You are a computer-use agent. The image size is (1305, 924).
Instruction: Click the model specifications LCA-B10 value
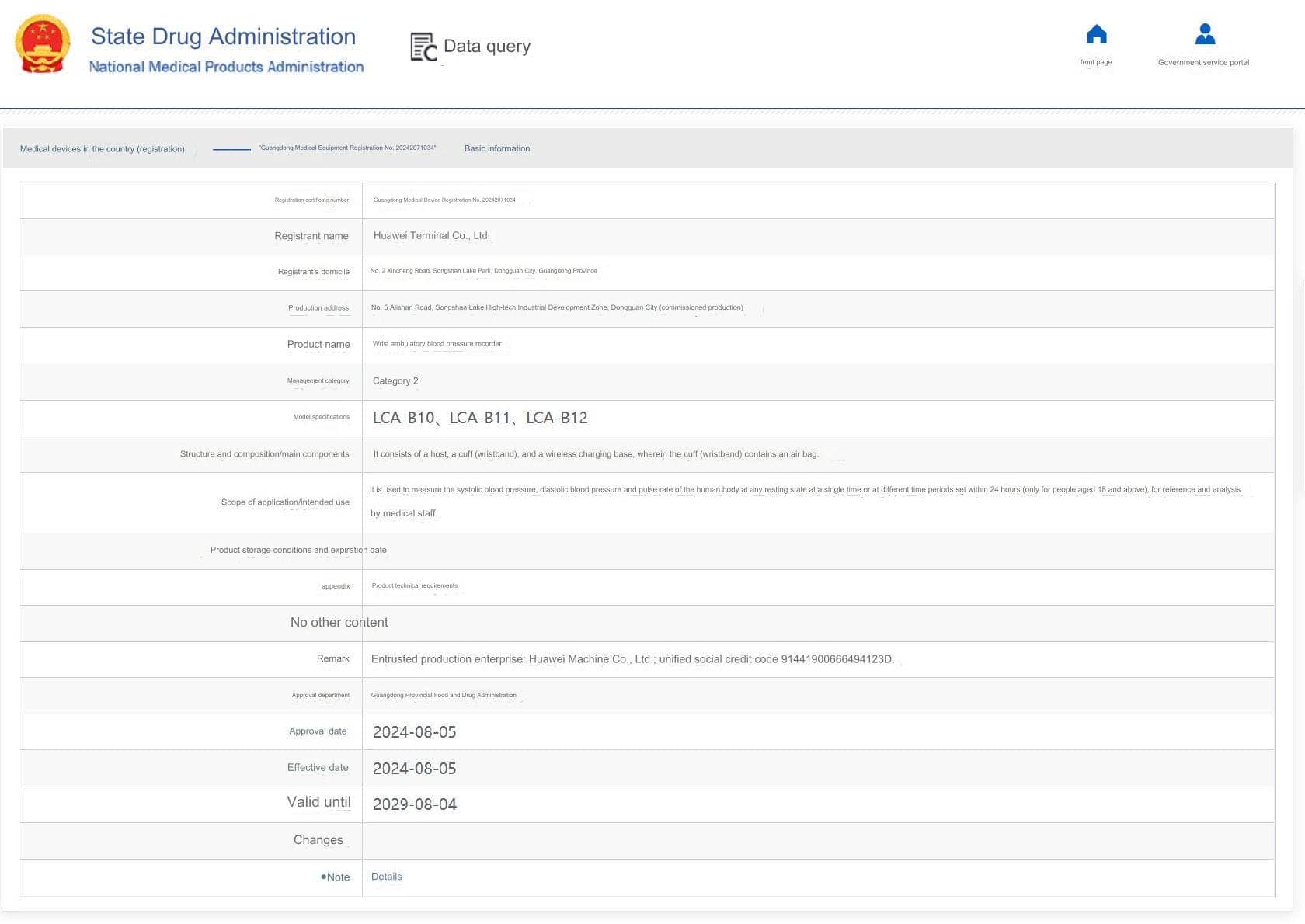point(403,418)
